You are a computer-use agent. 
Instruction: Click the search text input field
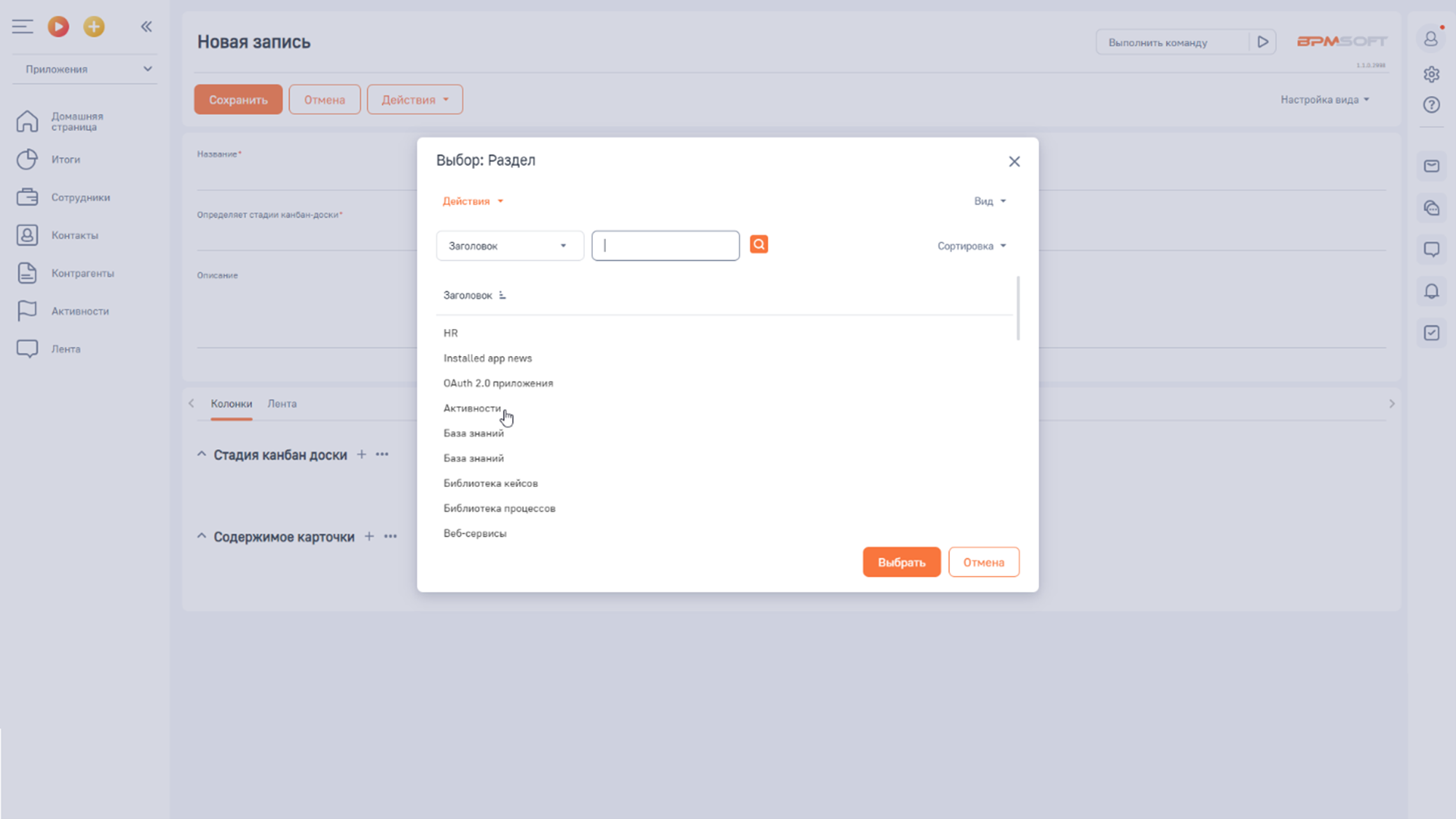665,246
